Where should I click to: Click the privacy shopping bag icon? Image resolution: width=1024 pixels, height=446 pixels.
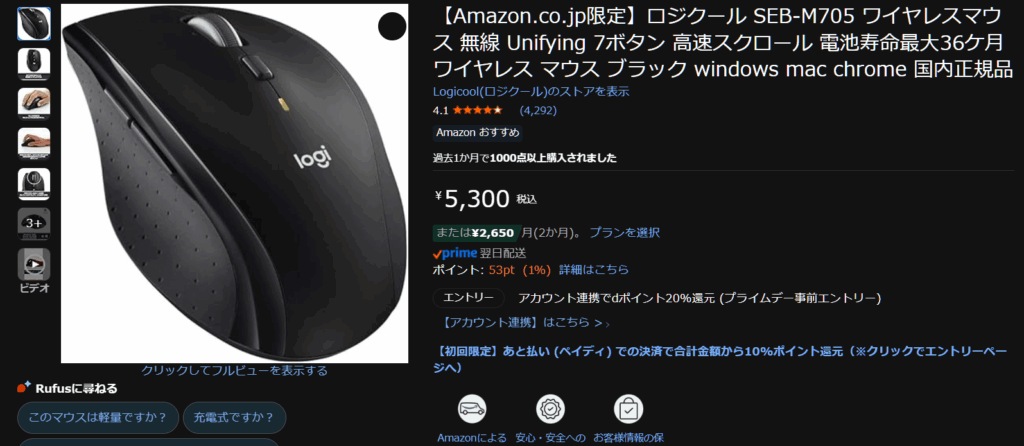click(x=628, y=409)
